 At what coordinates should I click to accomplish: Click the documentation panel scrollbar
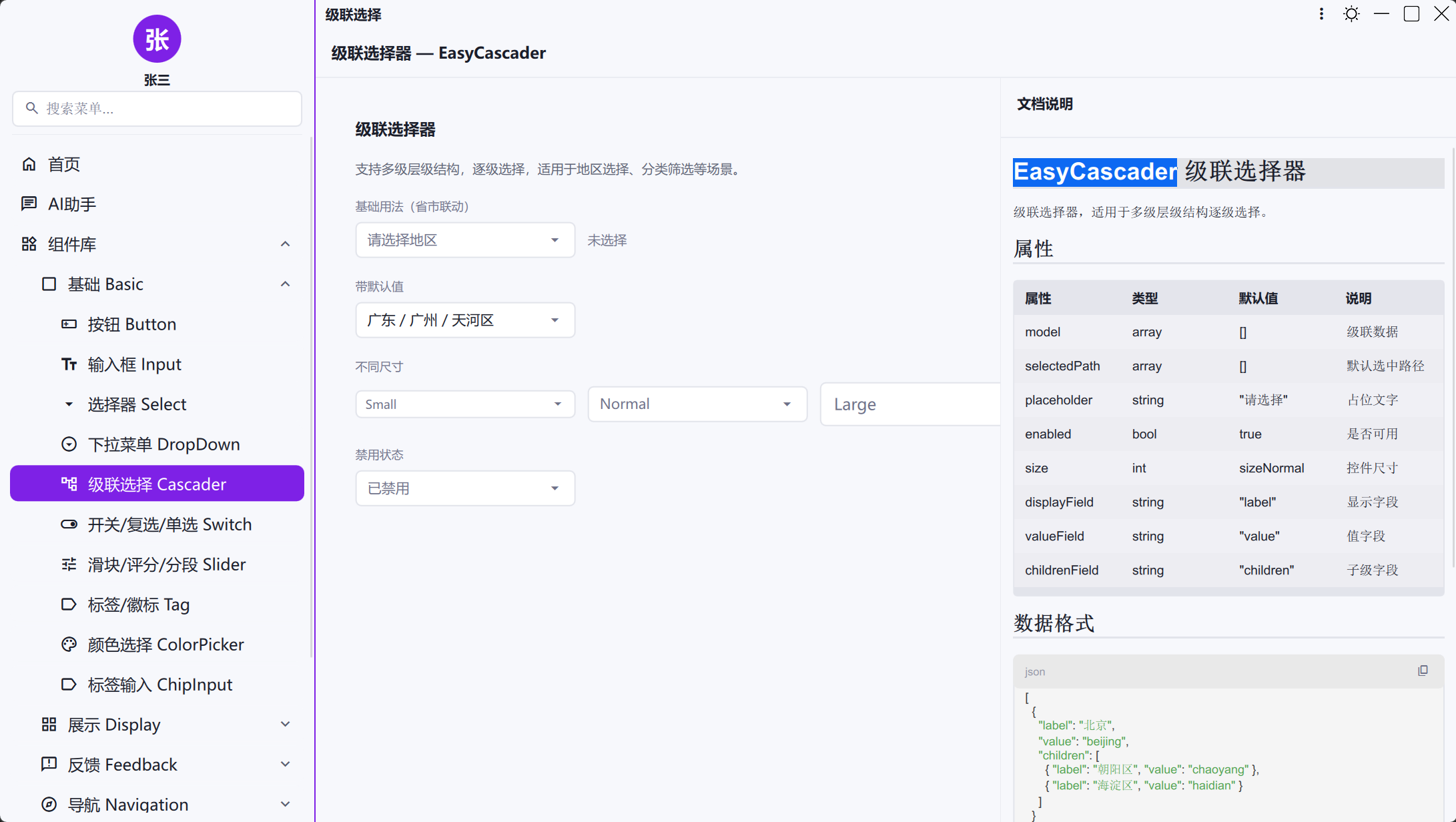[x=1453, y=357]
